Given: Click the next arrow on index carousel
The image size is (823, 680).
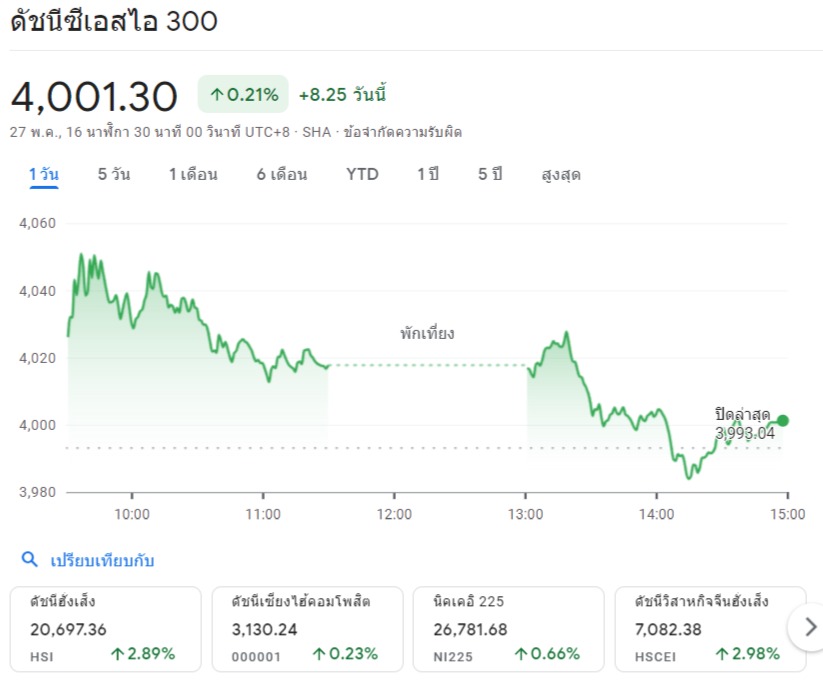Looking at the screenshot, I should pyautogui.click(x=806, y=628).
